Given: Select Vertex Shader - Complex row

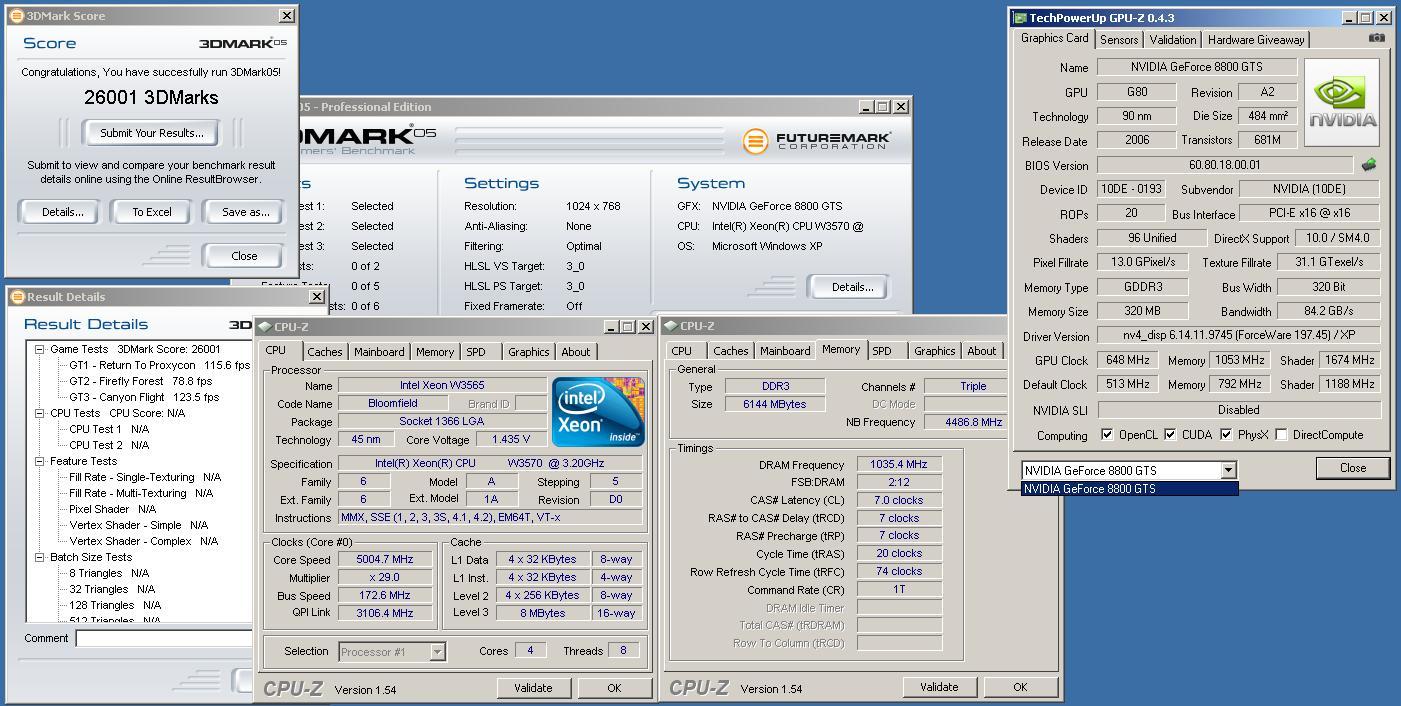Looking at the screenshot, I should (143, 541).
